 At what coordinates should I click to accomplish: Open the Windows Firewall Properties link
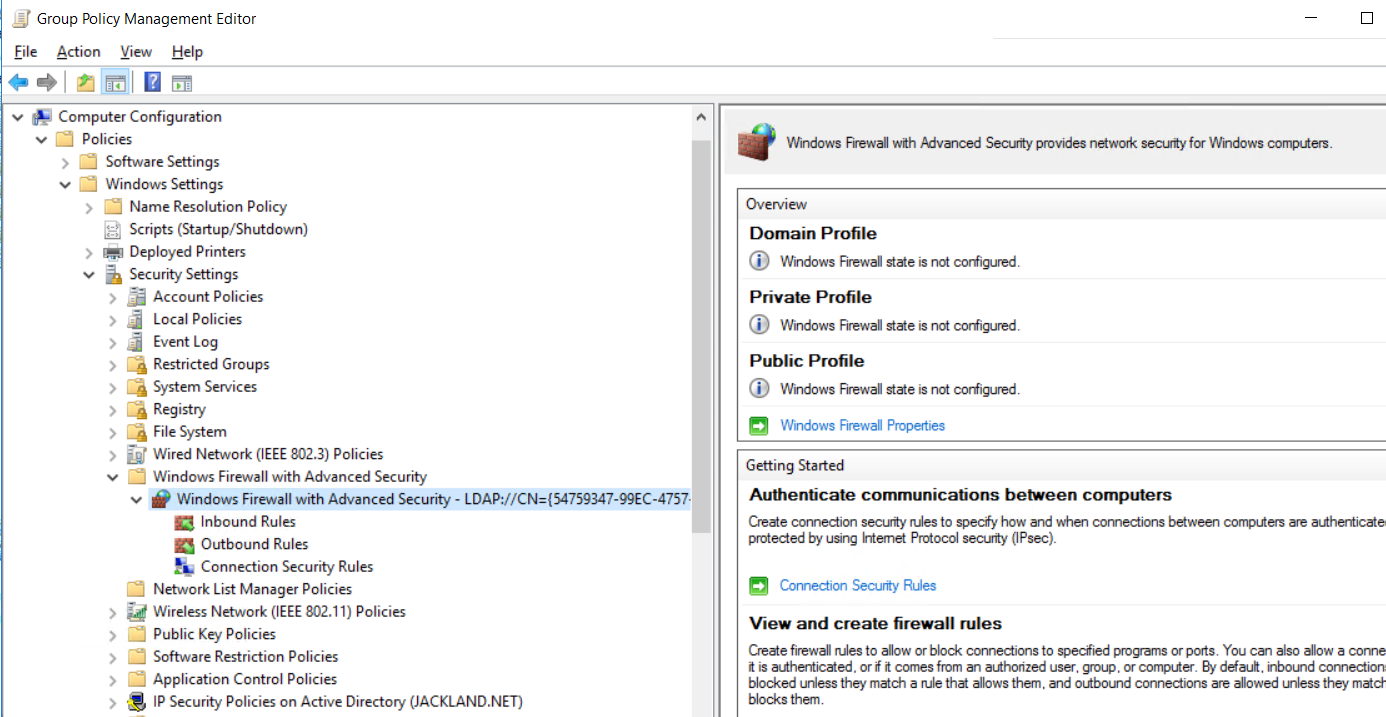click(x=862, y=426)
